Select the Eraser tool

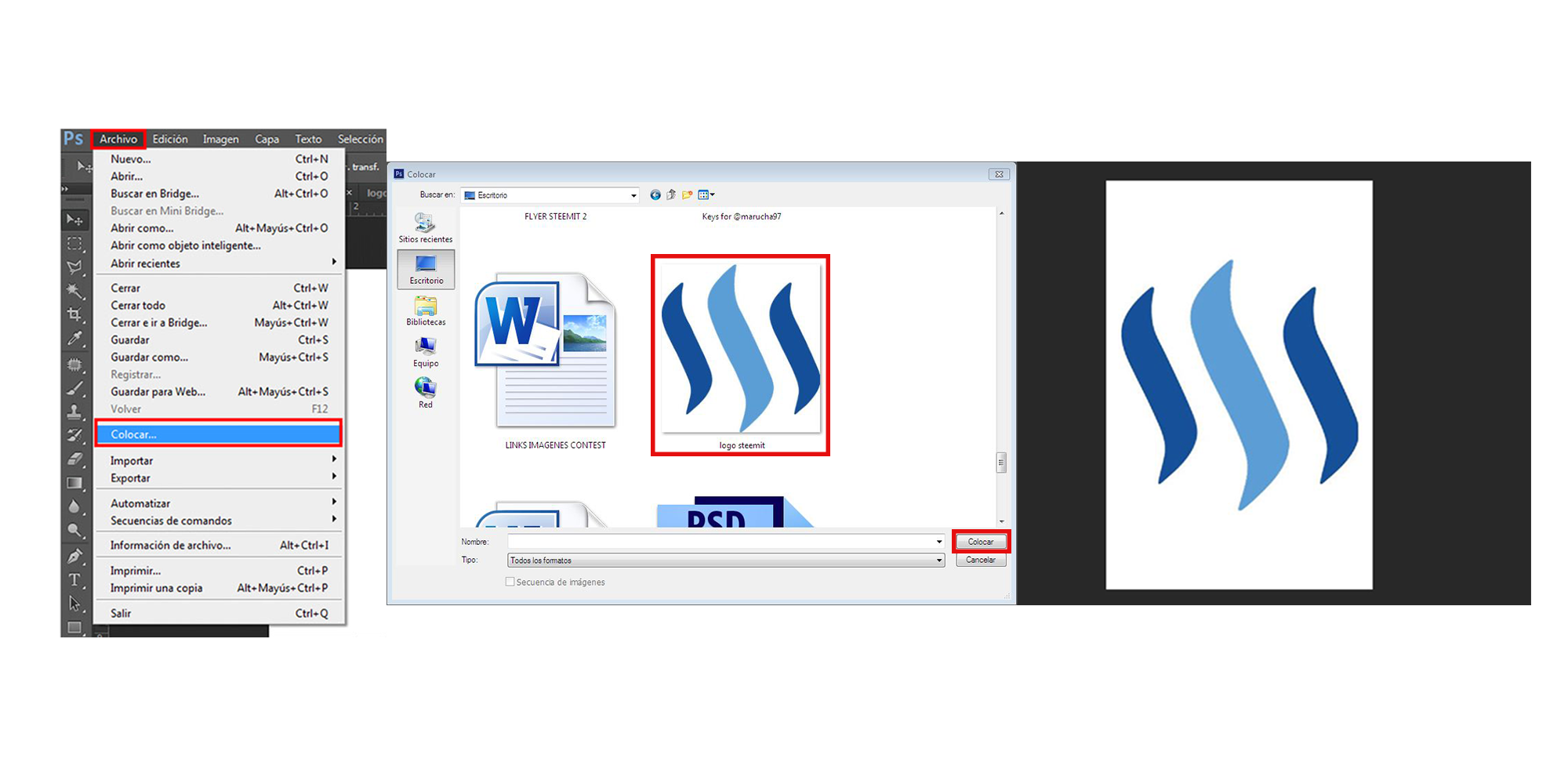coord(75,459)
